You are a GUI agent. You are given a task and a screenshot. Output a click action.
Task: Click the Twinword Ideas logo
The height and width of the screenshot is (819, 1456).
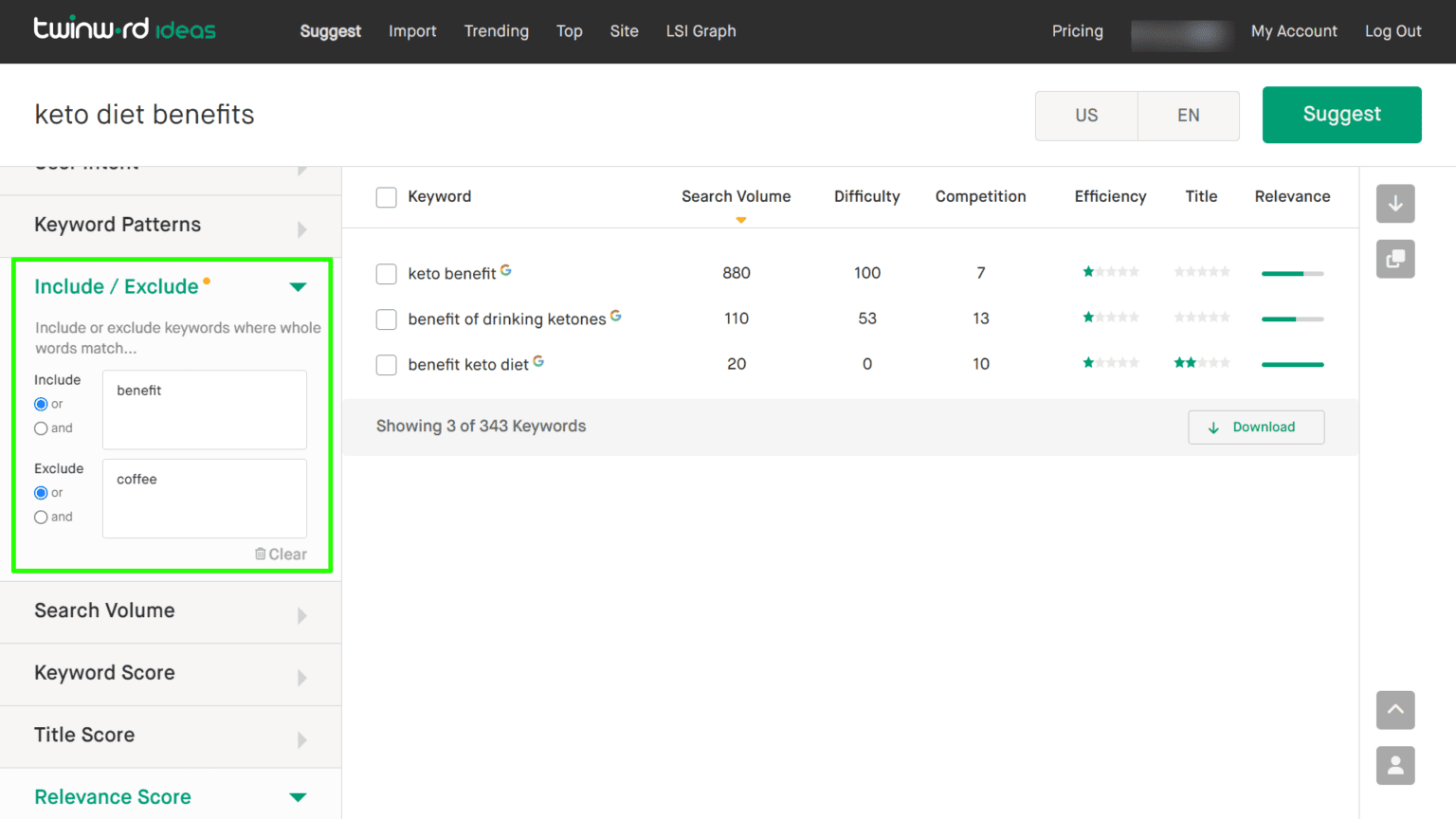[124, 27]
